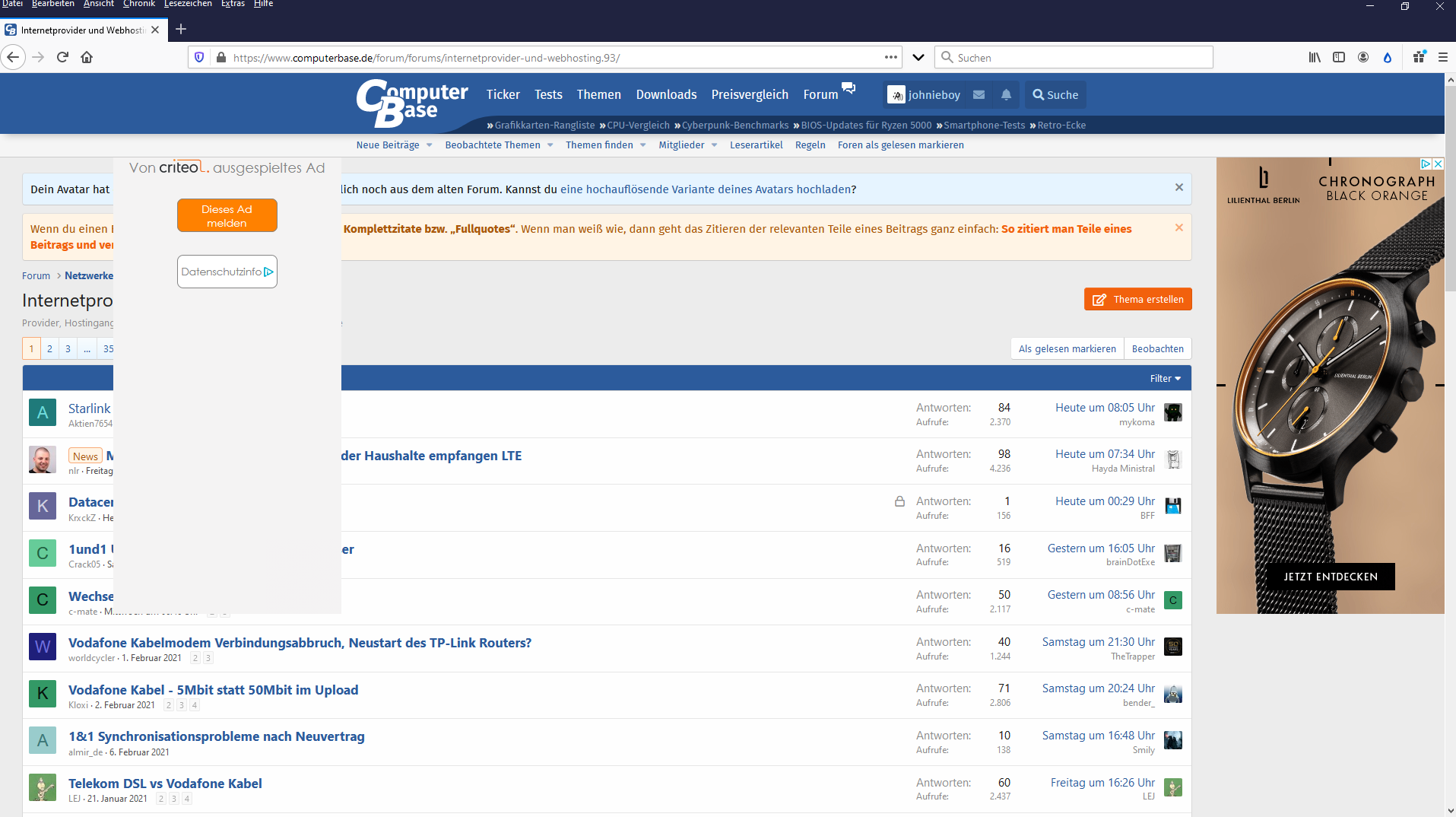Viewport: 1456px width, 817px height.
Task: Open the Lesezeichen menu in menu bar
Action: [x=188, y=4]
